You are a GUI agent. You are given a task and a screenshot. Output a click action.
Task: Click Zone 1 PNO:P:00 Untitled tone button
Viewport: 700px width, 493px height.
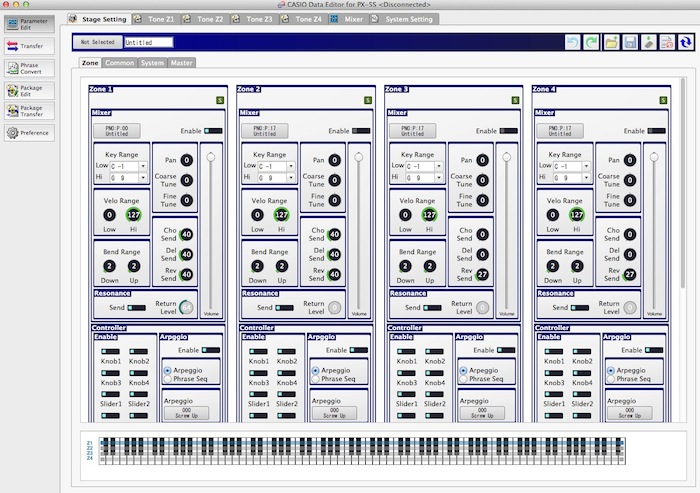coord(117,131)
